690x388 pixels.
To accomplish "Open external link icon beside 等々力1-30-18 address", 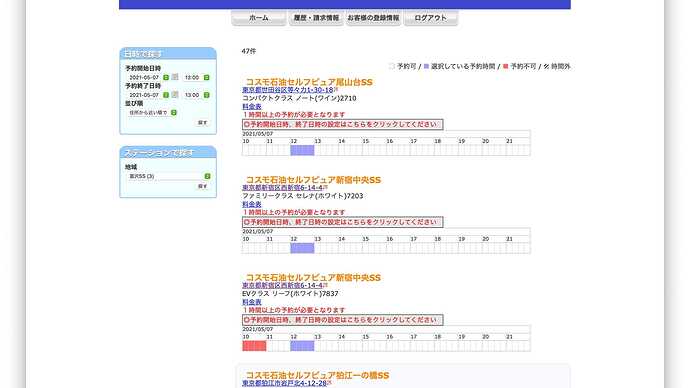I will [336, 89].
